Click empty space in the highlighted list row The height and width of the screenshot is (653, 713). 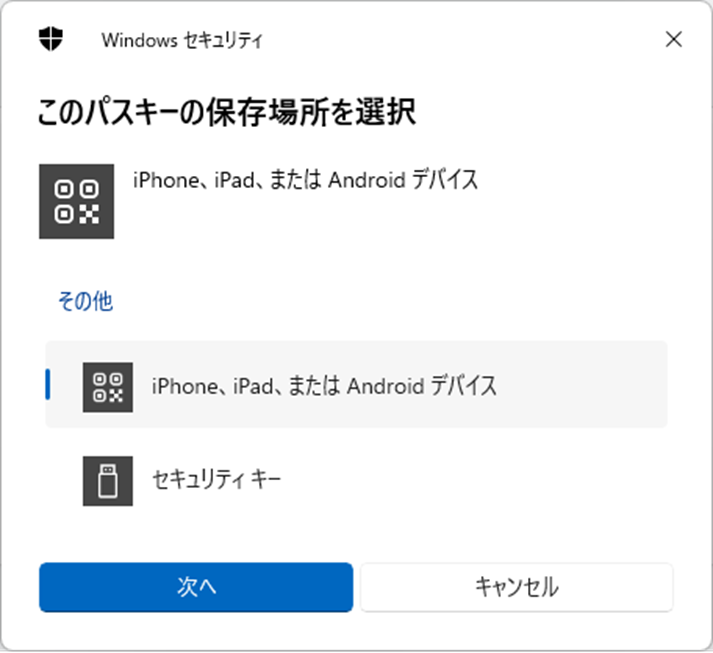point(582,384)
